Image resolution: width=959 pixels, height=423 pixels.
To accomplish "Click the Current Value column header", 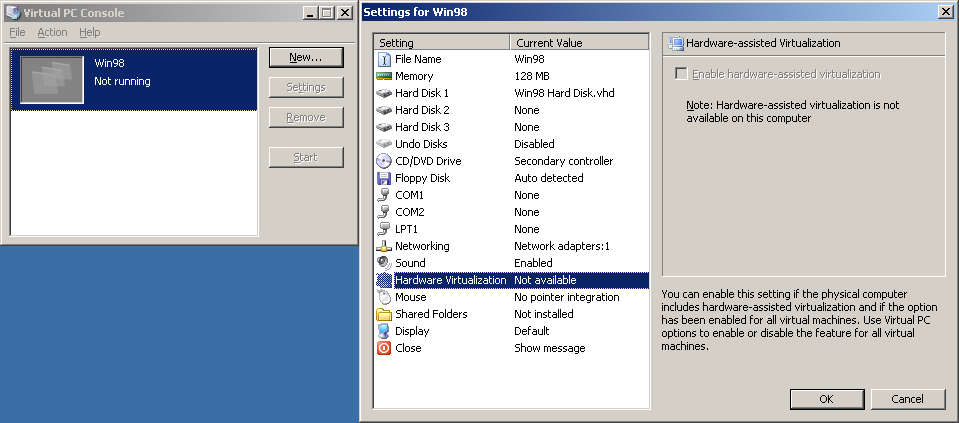I will coord(579,43).
